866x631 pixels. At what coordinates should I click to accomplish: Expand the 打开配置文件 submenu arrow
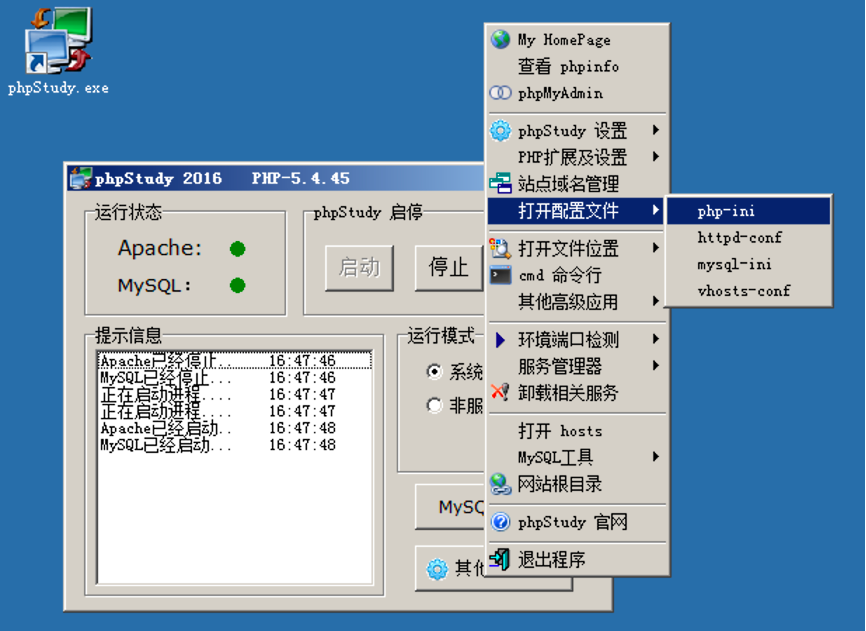[656, 210]
